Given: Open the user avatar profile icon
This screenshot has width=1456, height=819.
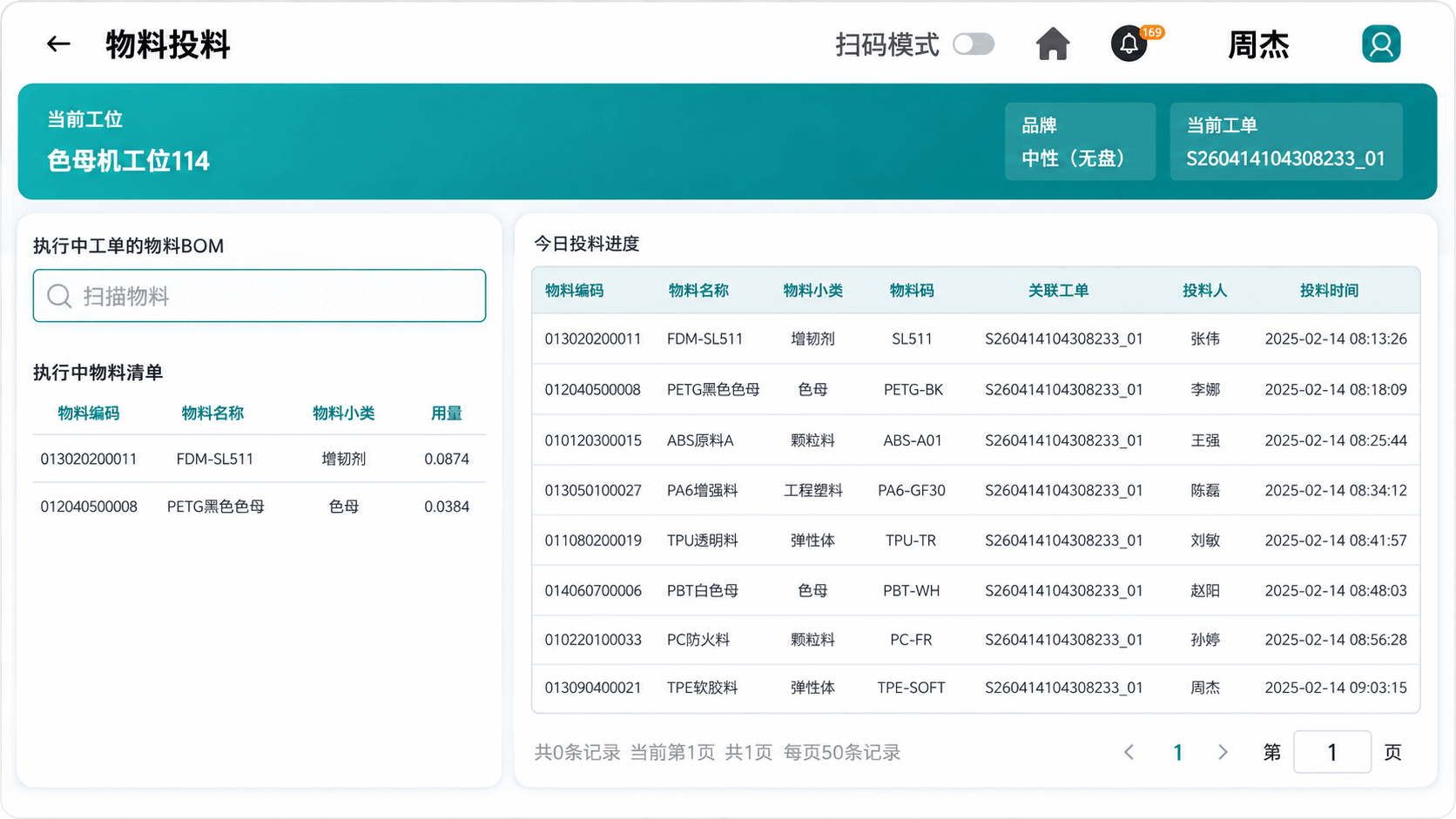Looking at the screenshot, I should pos(1381,44).
